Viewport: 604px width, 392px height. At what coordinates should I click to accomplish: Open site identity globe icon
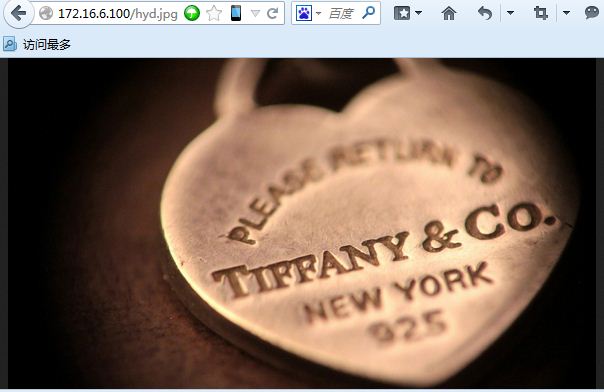coord(46,13)
